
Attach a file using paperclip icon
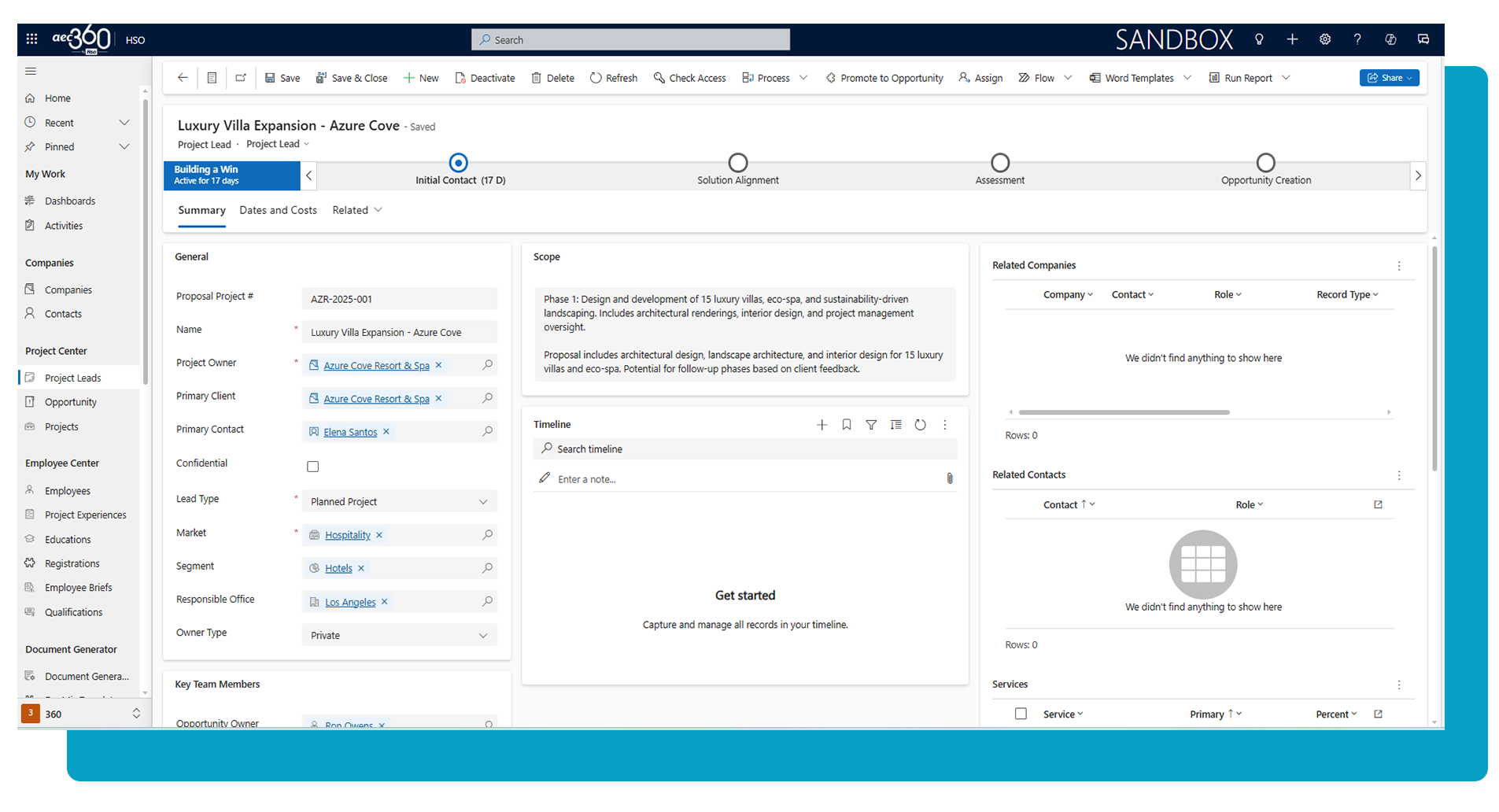pos(950,478)
